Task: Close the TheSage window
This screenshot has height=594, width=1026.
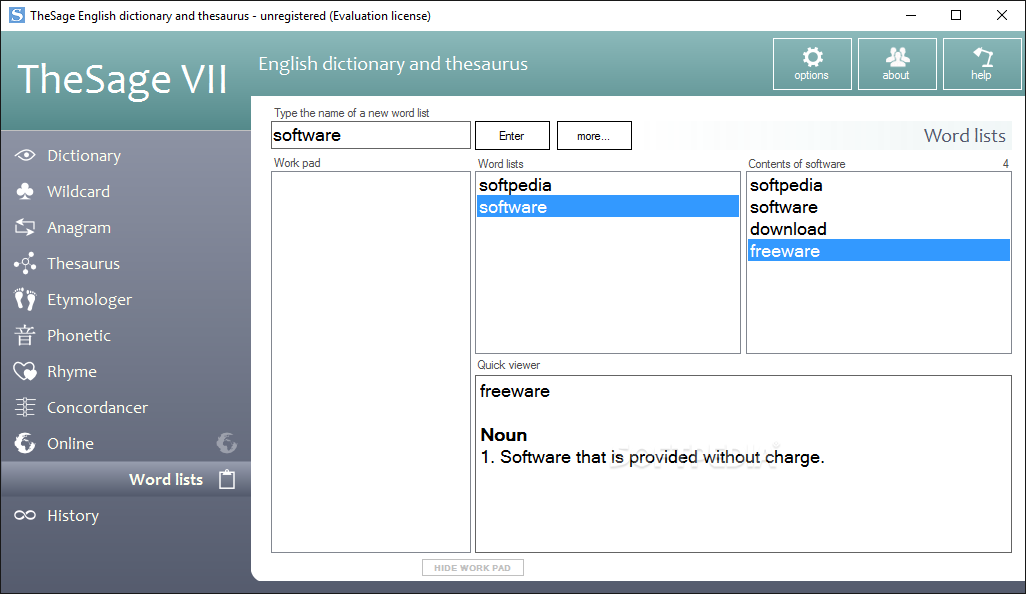Action: [x=1002, y=15]
